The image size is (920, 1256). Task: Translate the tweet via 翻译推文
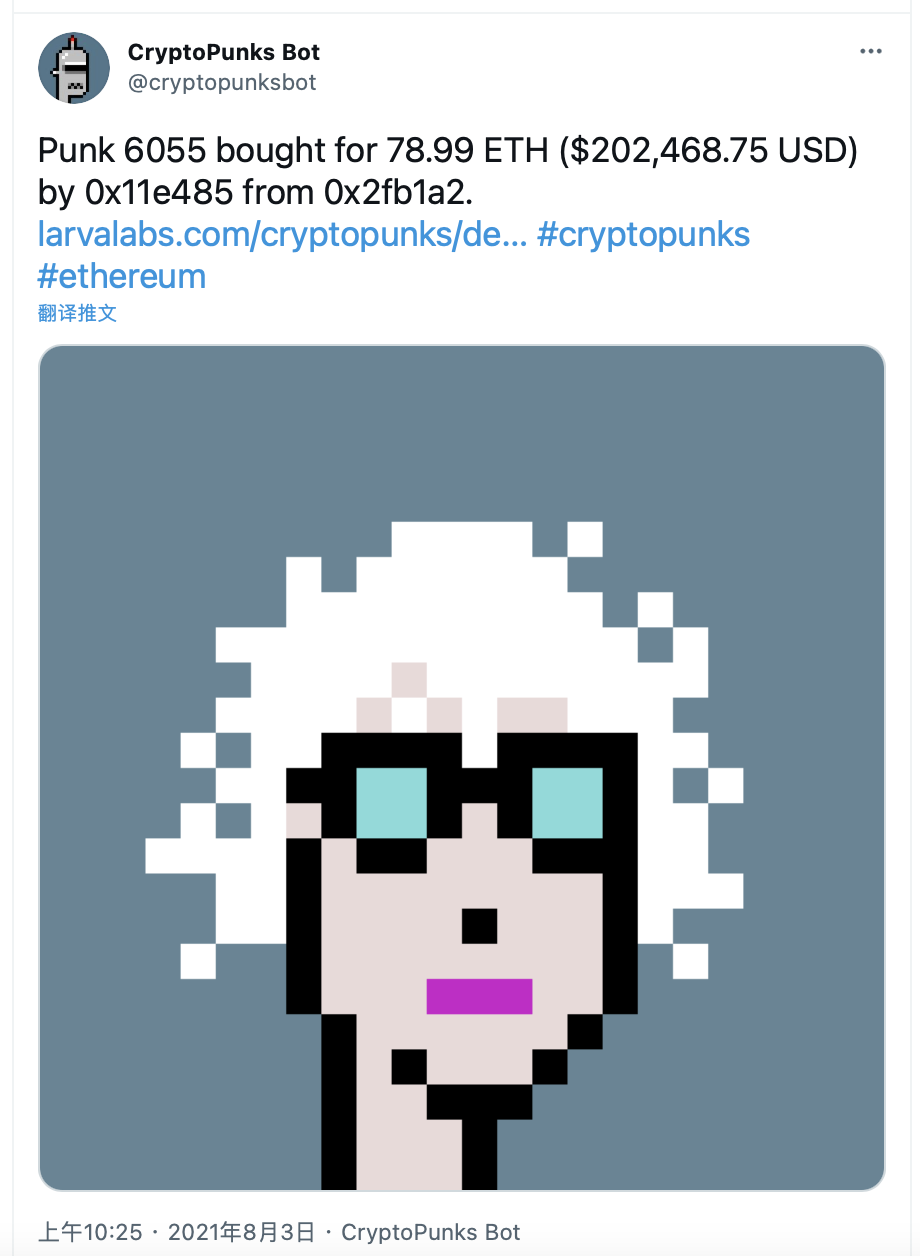[78, 313]
